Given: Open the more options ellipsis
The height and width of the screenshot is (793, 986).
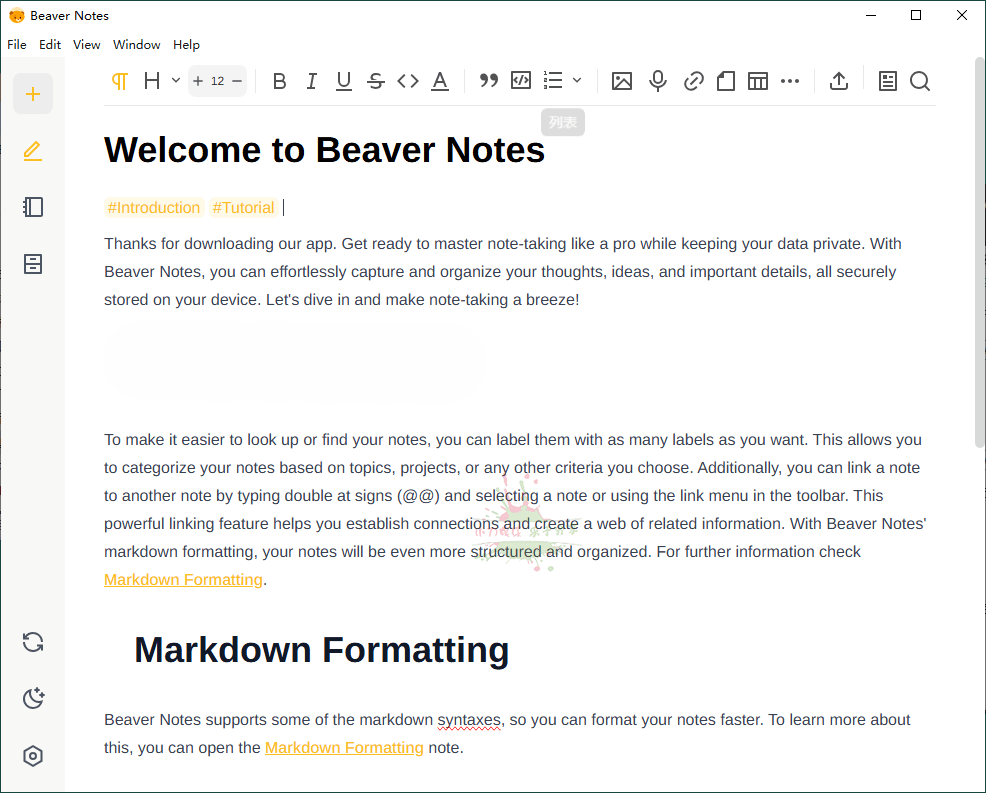Looking at the screenshot, I should click(790, 81).
